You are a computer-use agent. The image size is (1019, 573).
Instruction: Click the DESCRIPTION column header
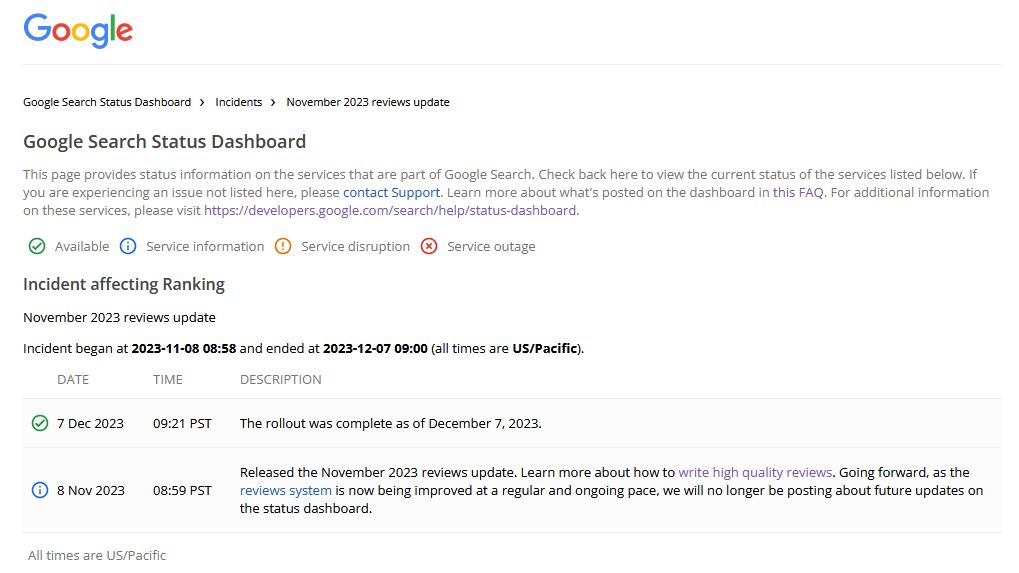pyautogui.click(x=281, y=379)
